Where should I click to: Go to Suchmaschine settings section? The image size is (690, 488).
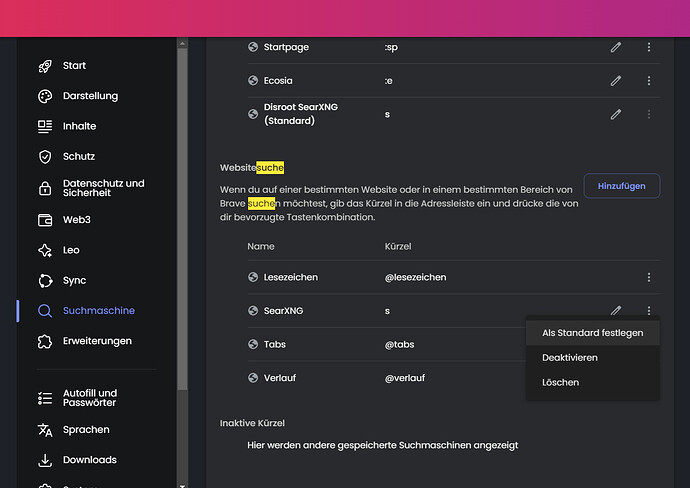[99, 311]
